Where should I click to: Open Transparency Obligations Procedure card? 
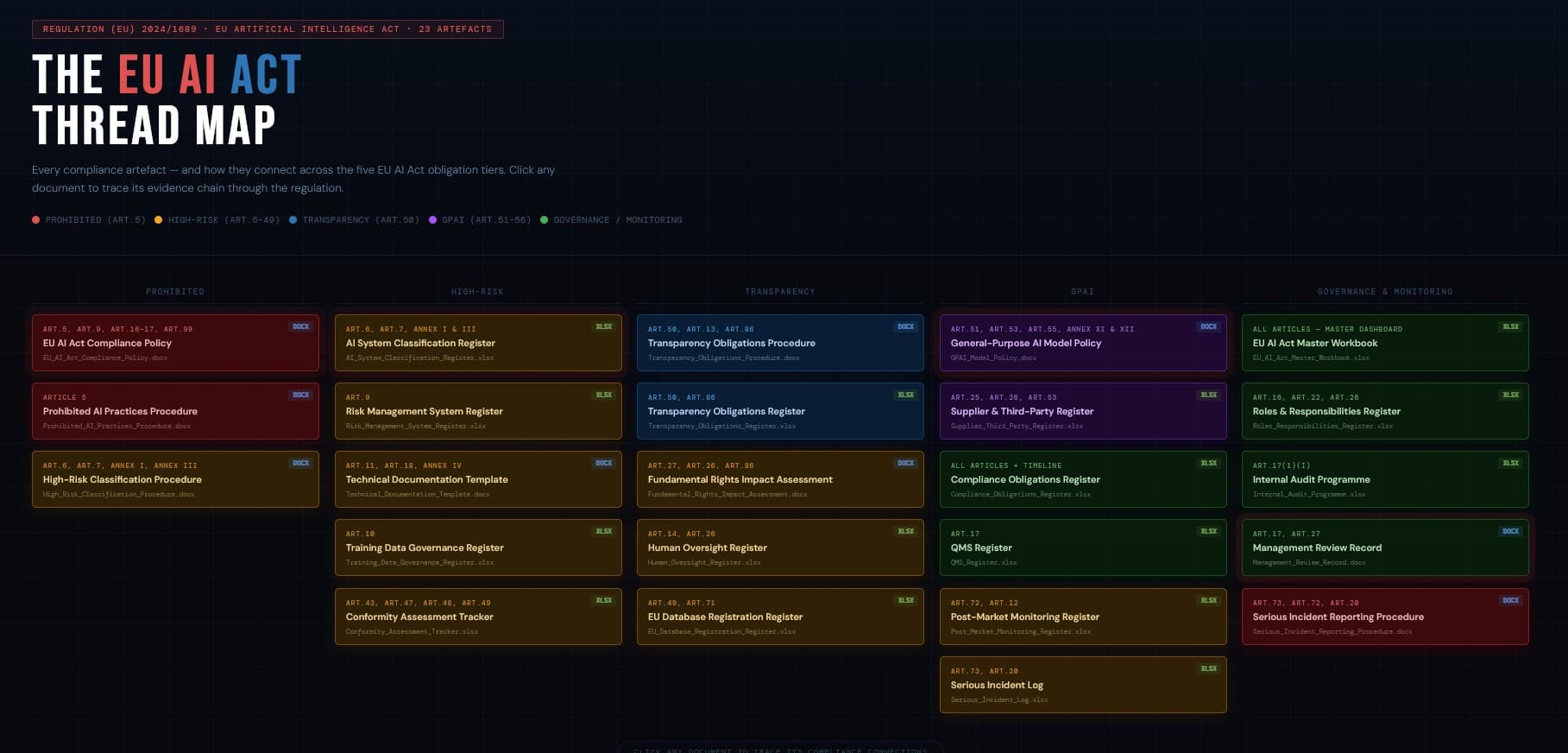tap(780, 343)
